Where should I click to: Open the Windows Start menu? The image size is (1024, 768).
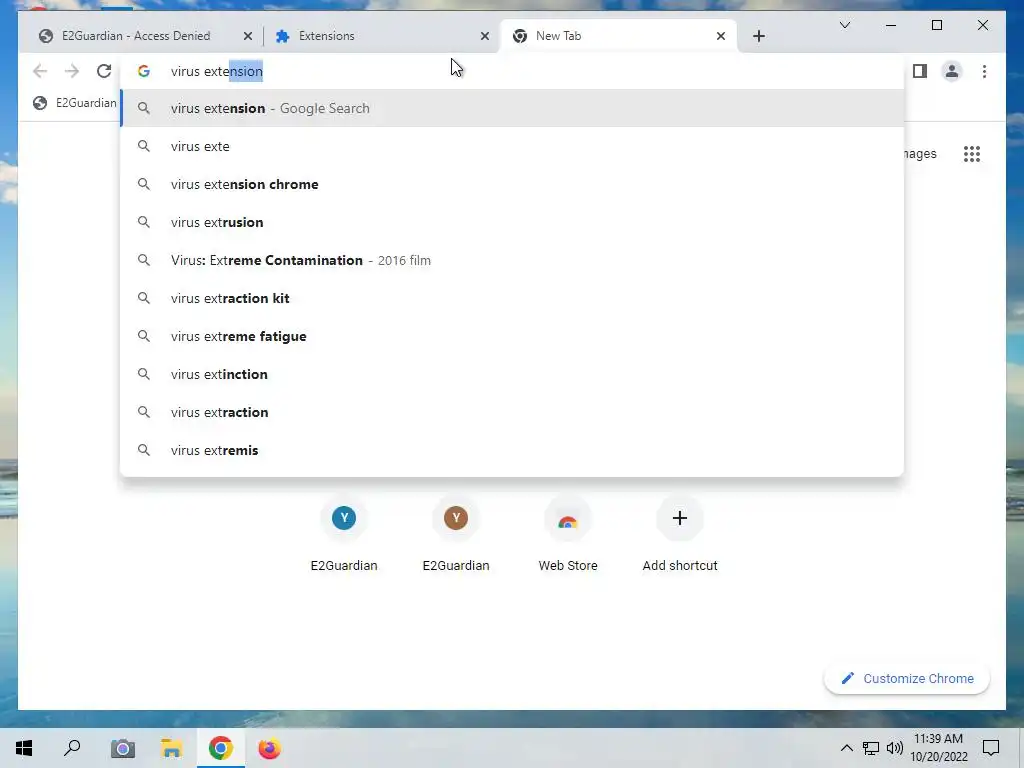coord(24,748)
